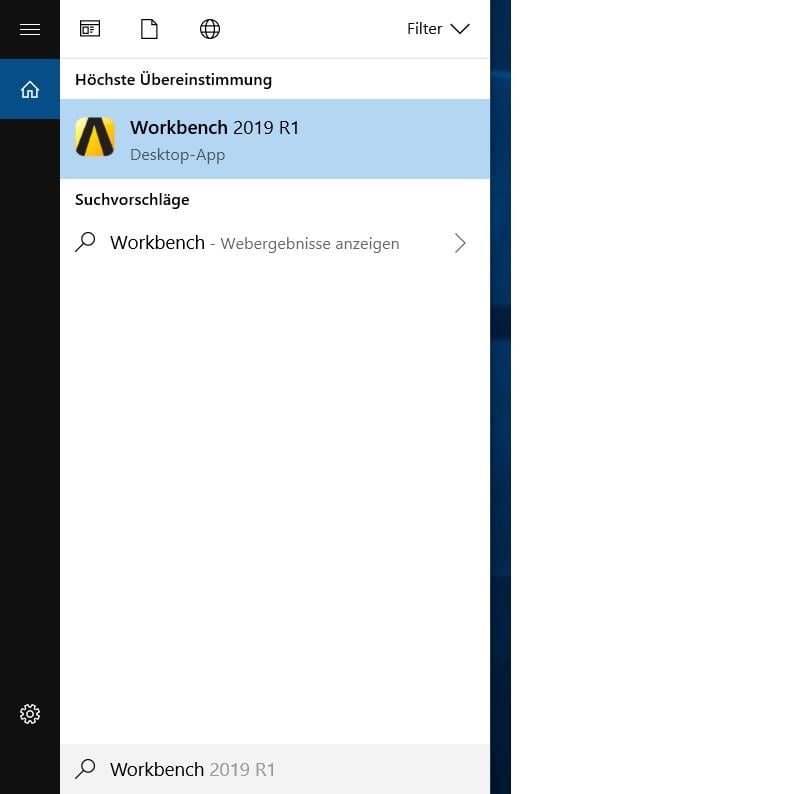Viewport: 800px width, 794px height.
Task: Expand the Filter dropdown
Action: (438, 29)
